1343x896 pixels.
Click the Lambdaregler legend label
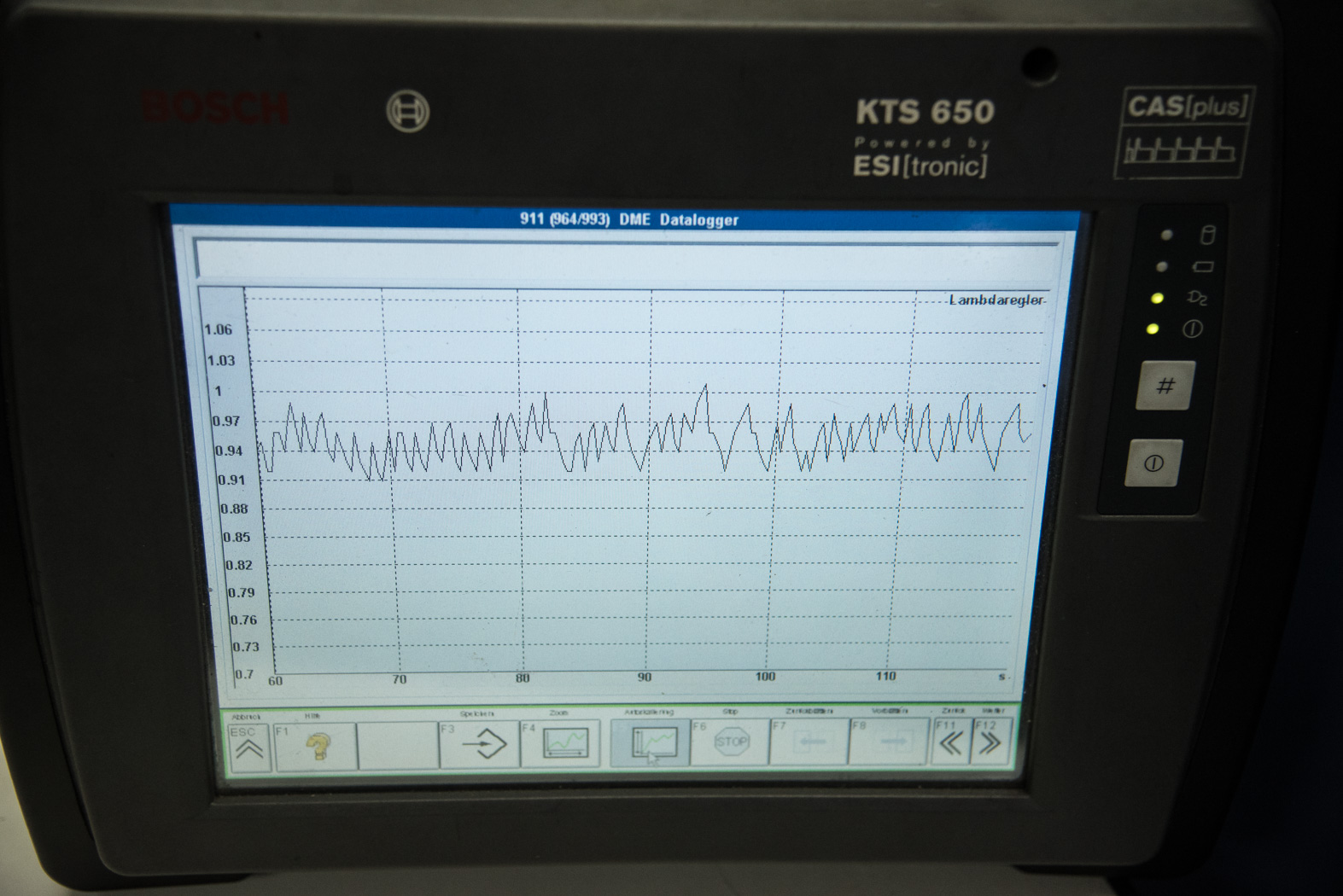tap(996, 300)
